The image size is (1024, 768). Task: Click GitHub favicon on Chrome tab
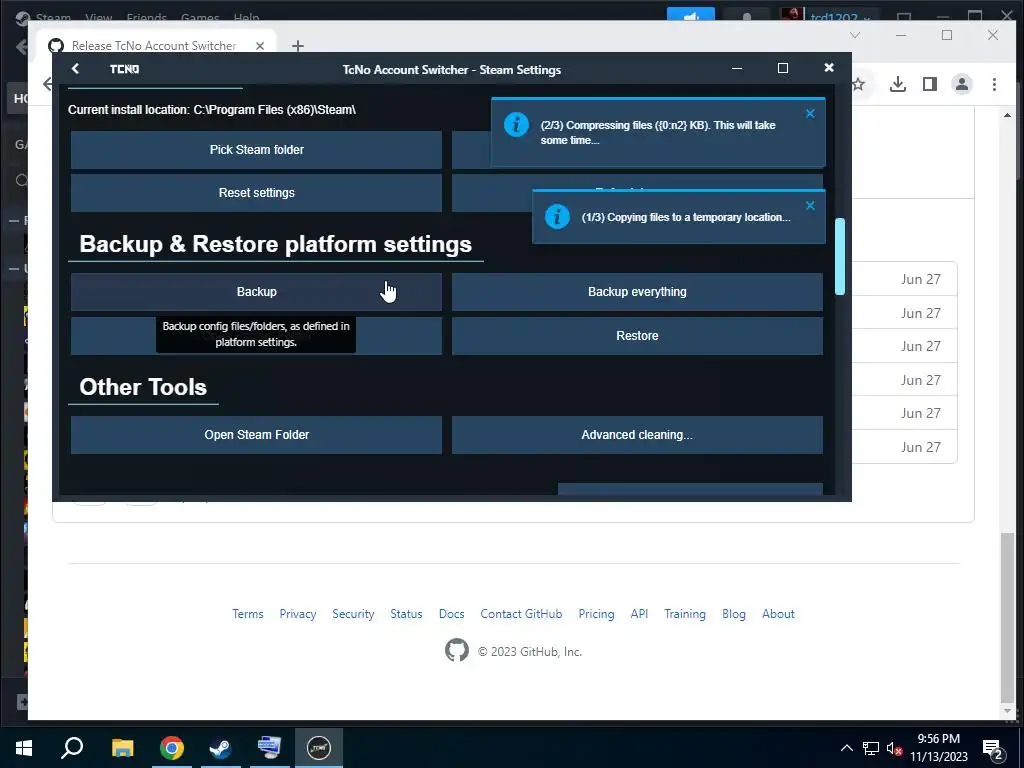pos(56,46)
